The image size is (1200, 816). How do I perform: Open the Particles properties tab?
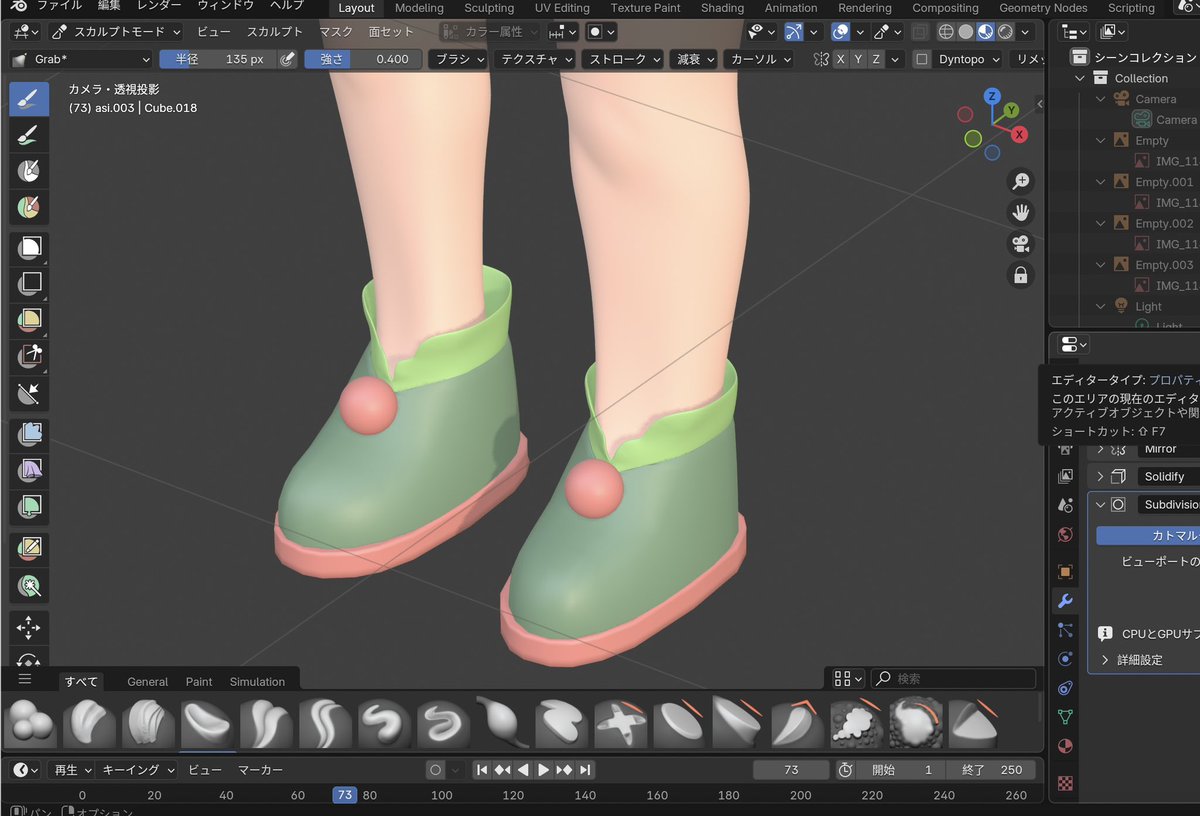[1065, 630]
